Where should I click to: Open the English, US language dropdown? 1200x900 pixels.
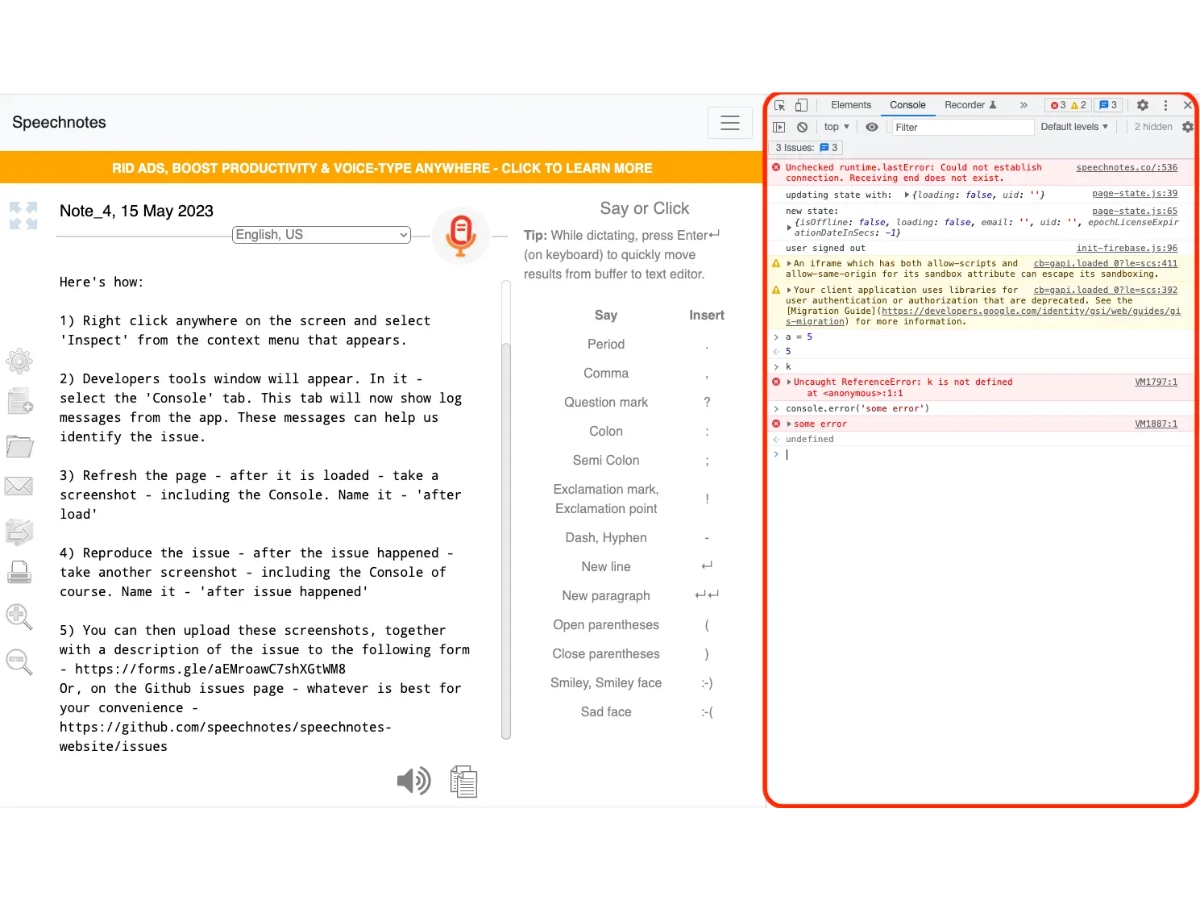pos(322,235)
